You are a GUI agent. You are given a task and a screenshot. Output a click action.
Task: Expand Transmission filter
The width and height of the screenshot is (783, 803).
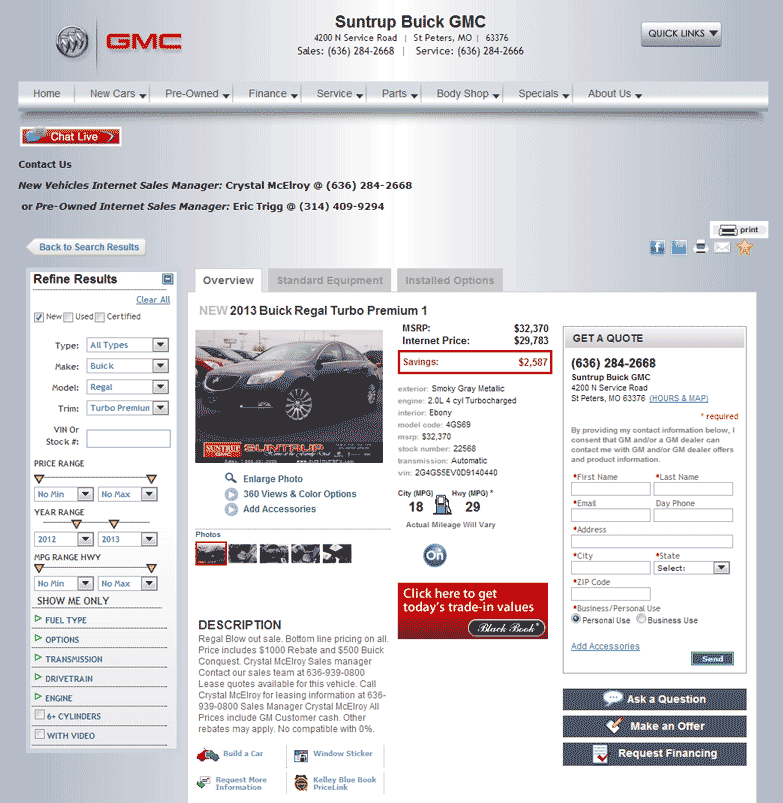click(x=74, y=659)
